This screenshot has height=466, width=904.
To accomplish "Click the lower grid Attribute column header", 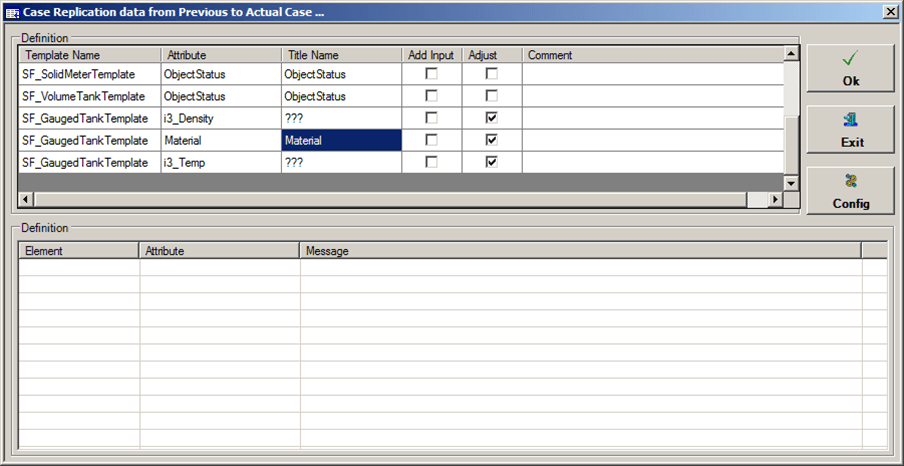I will click(220, 251).
